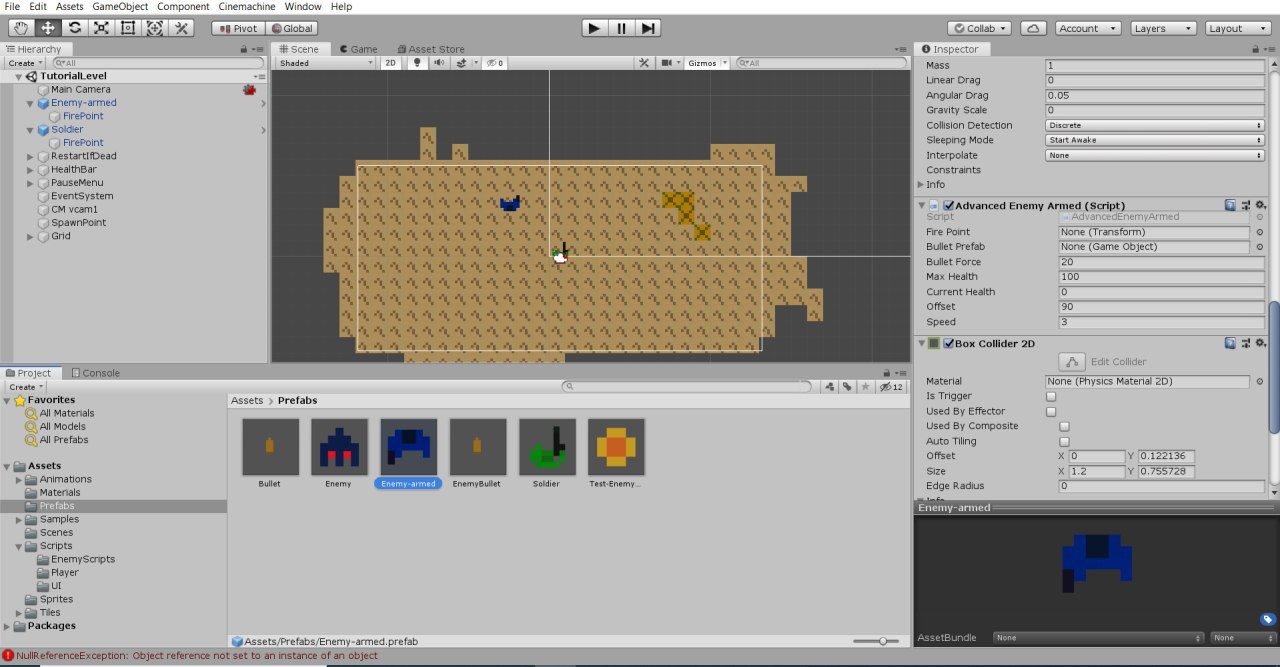Enable the Used By Effector checkbox
Image resolution: width=1280 pixels, height=667 pixels.
point(1051,411)
